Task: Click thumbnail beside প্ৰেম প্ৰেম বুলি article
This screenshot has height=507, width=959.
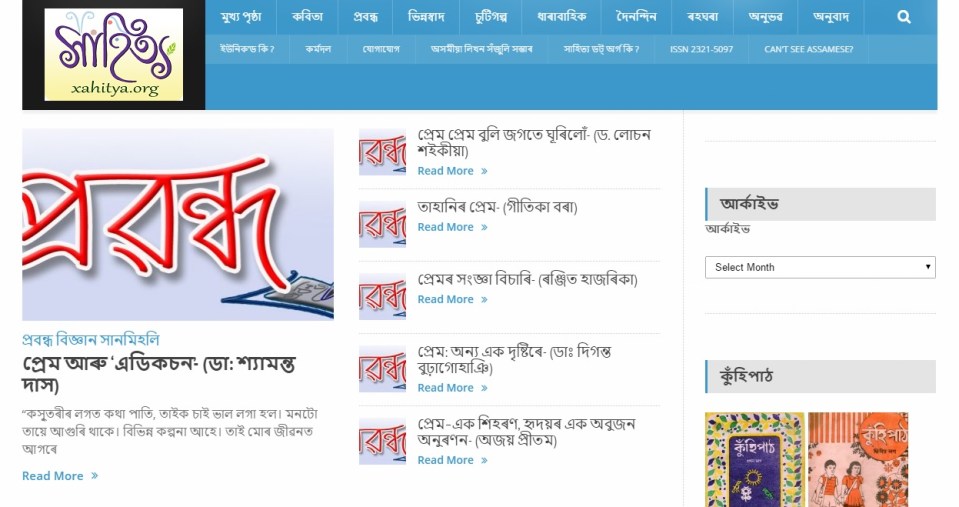Action: [382, 152]
